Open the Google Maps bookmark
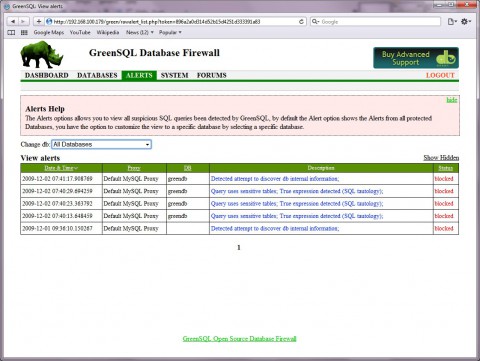This screenshot has height=361, width=480. point(49,33)
